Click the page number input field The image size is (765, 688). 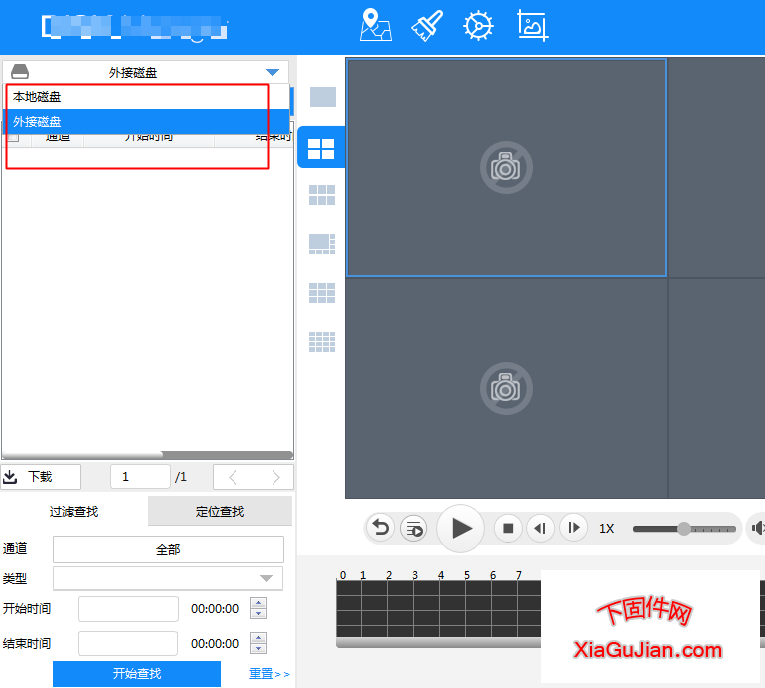point(141,477)
